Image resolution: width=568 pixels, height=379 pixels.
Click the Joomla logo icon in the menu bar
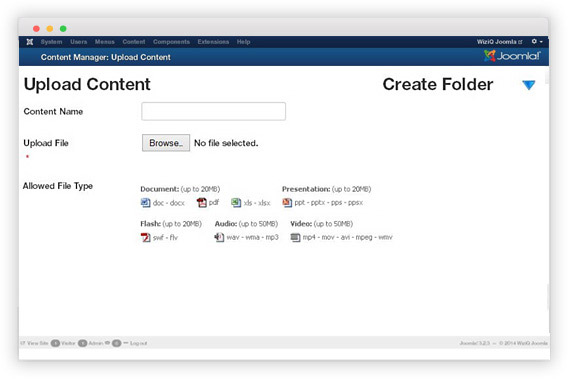point(30,42)
